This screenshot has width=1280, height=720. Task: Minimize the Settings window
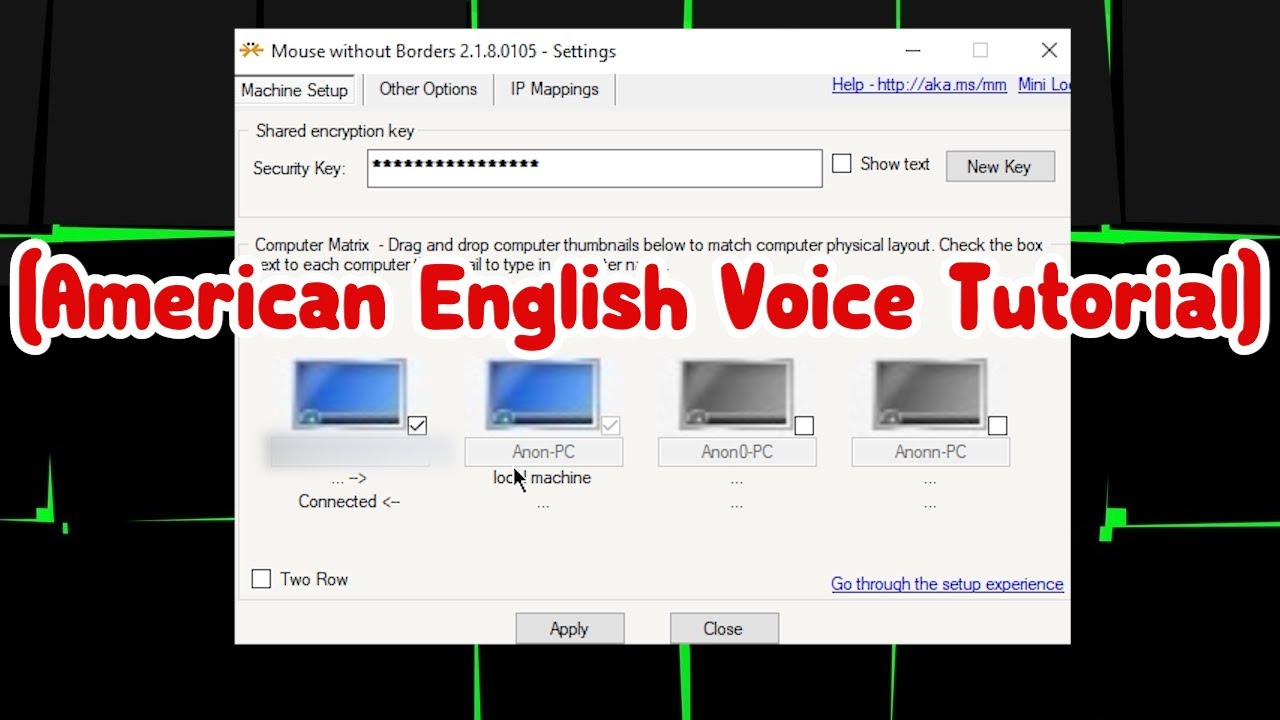[913, 50]
